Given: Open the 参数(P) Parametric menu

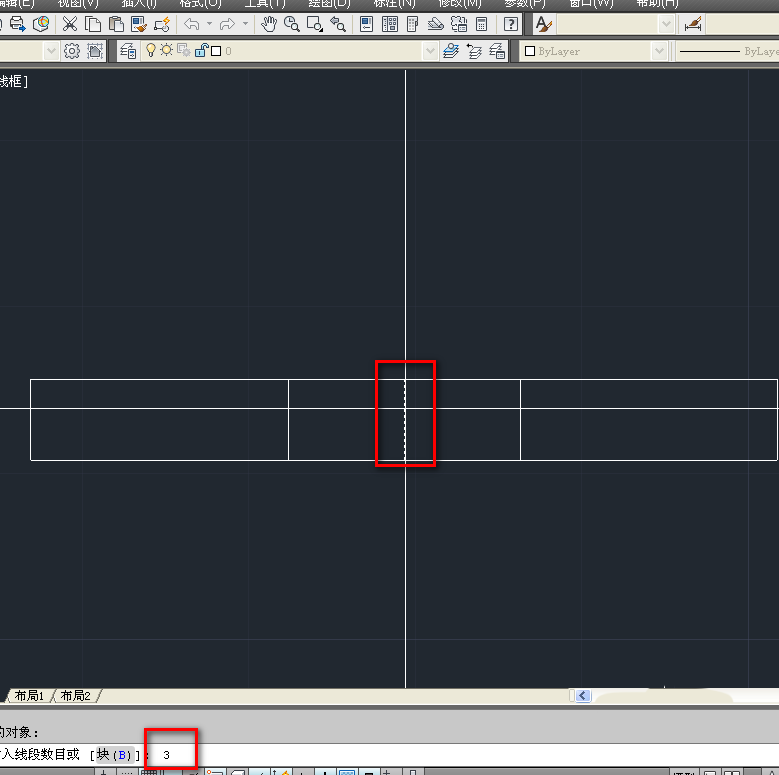Looking at the screenshot, I should point(525,3).
